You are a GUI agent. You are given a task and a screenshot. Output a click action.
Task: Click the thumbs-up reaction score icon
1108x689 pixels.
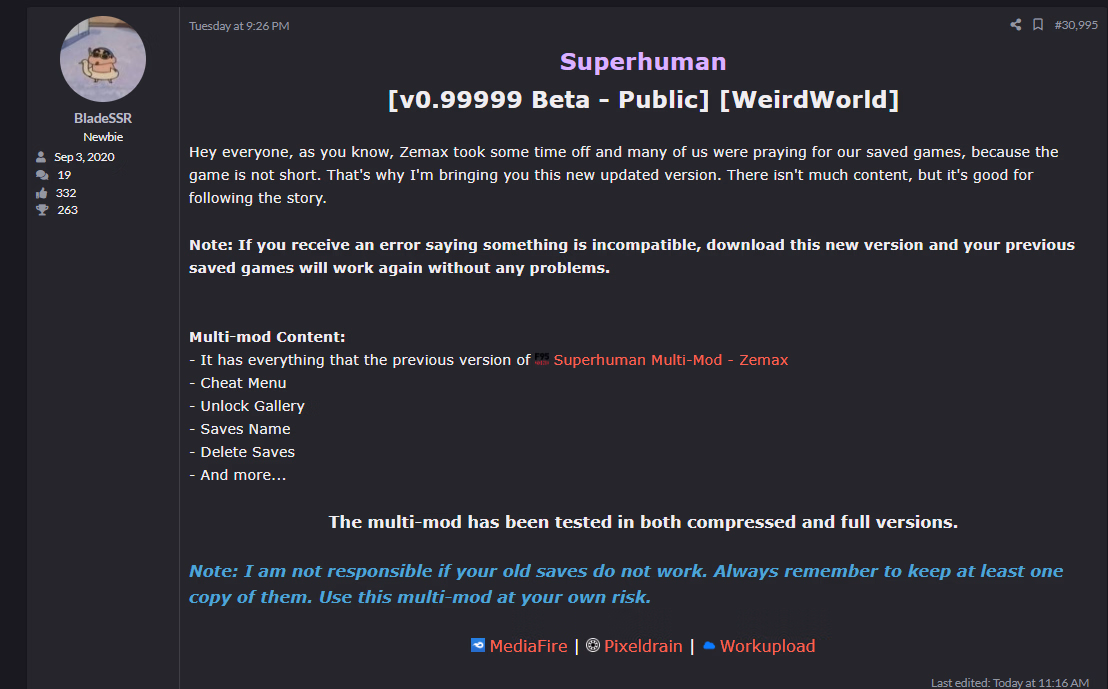41,193
